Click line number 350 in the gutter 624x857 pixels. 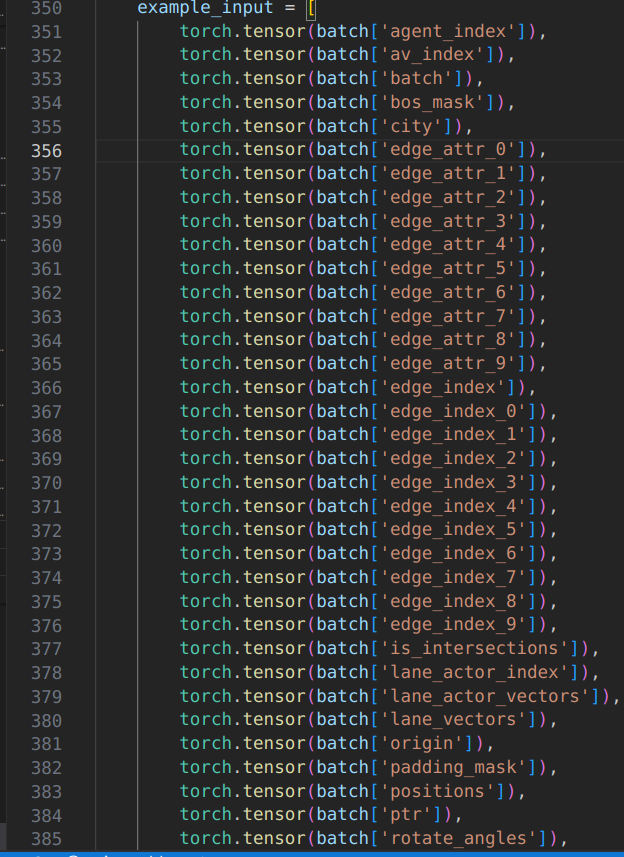point(46,8)
